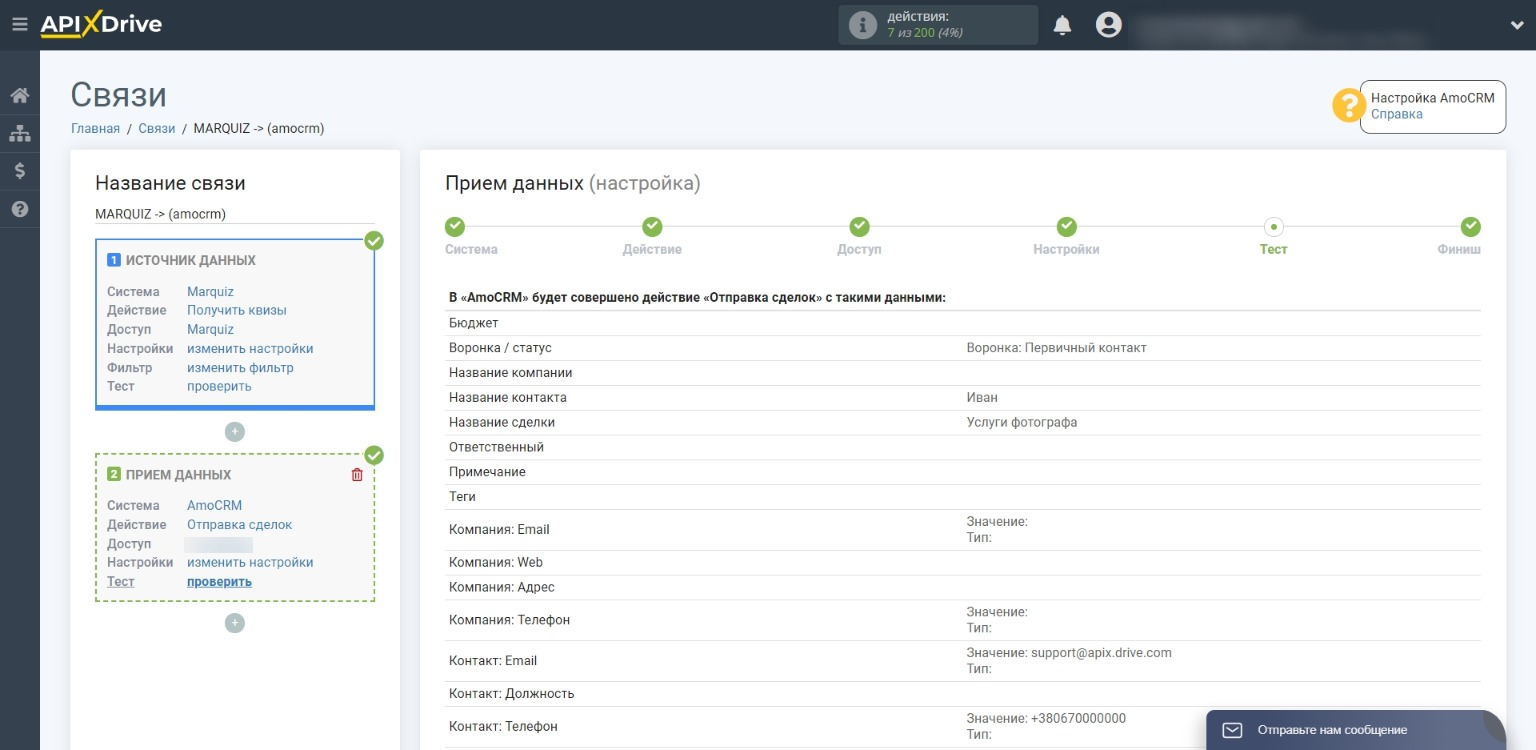The image size is (1536, 750).
Task: Open the user profile avatar
Action: coord(1108,25)
